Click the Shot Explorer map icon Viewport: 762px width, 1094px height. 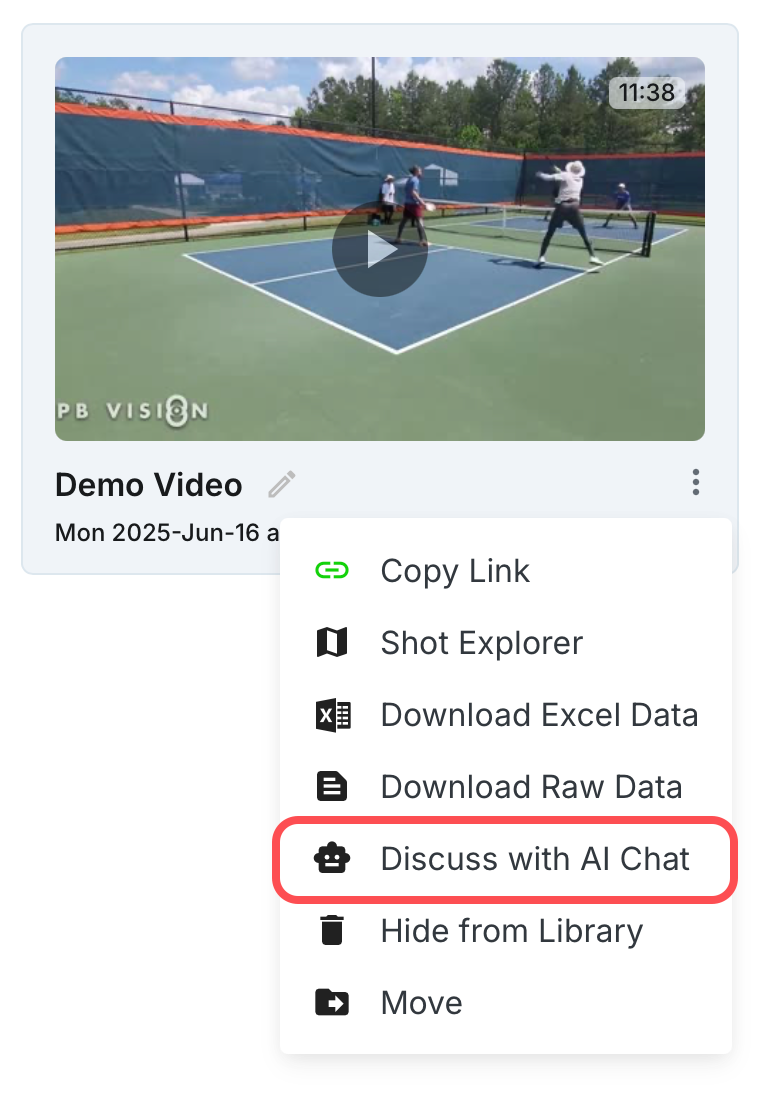click(x=332, y=643)
